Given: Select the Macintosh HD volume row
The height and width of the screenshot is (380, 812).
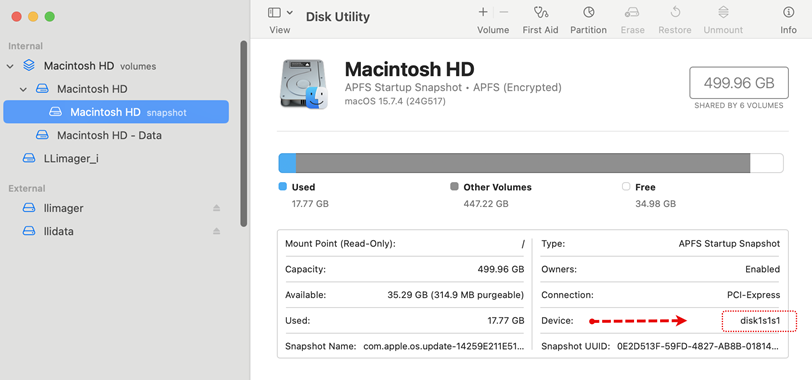Looking at the screenshot, I should [116, 89].
